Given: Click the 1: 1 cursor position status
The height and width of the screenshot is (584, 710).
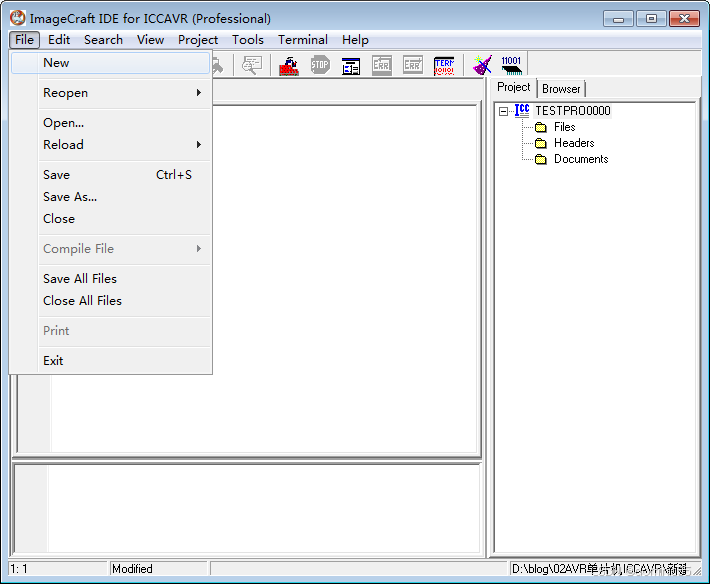Looking at the screenshot, I should (57, 569).
